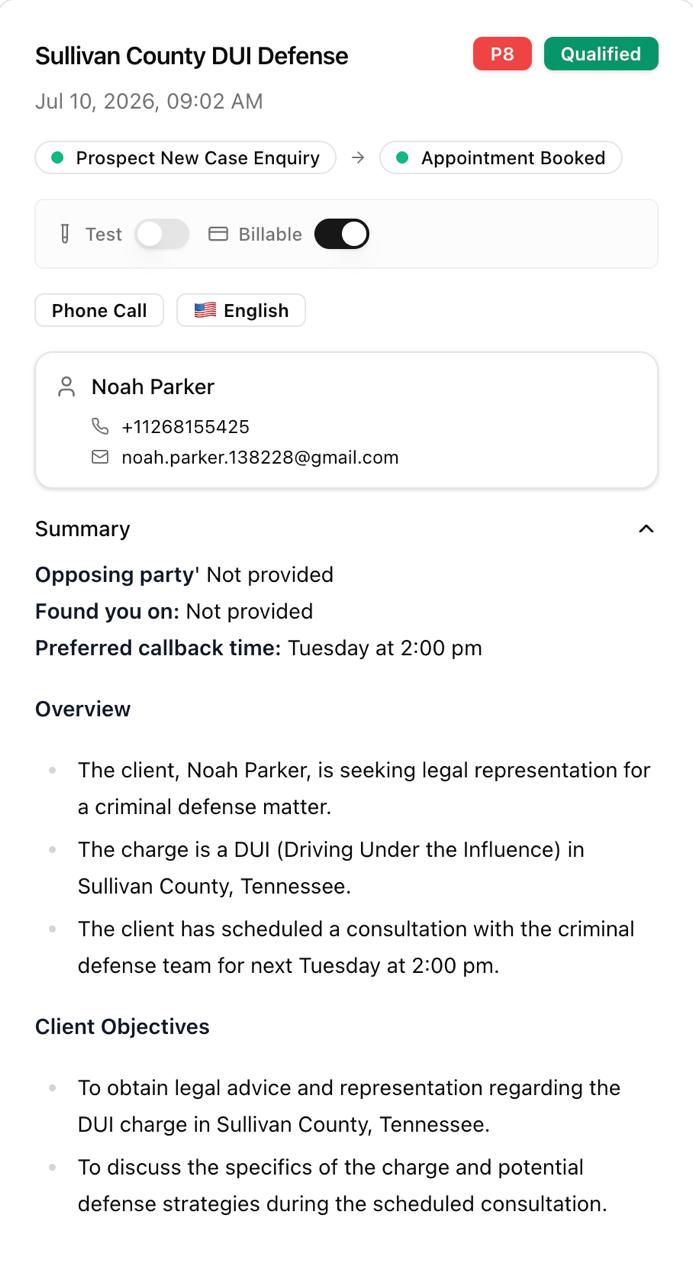Open the Prospect New Case Enquiry status pill
This screenshot has height=1280, width=693.
pyautogui.click(x=186, y=158)
